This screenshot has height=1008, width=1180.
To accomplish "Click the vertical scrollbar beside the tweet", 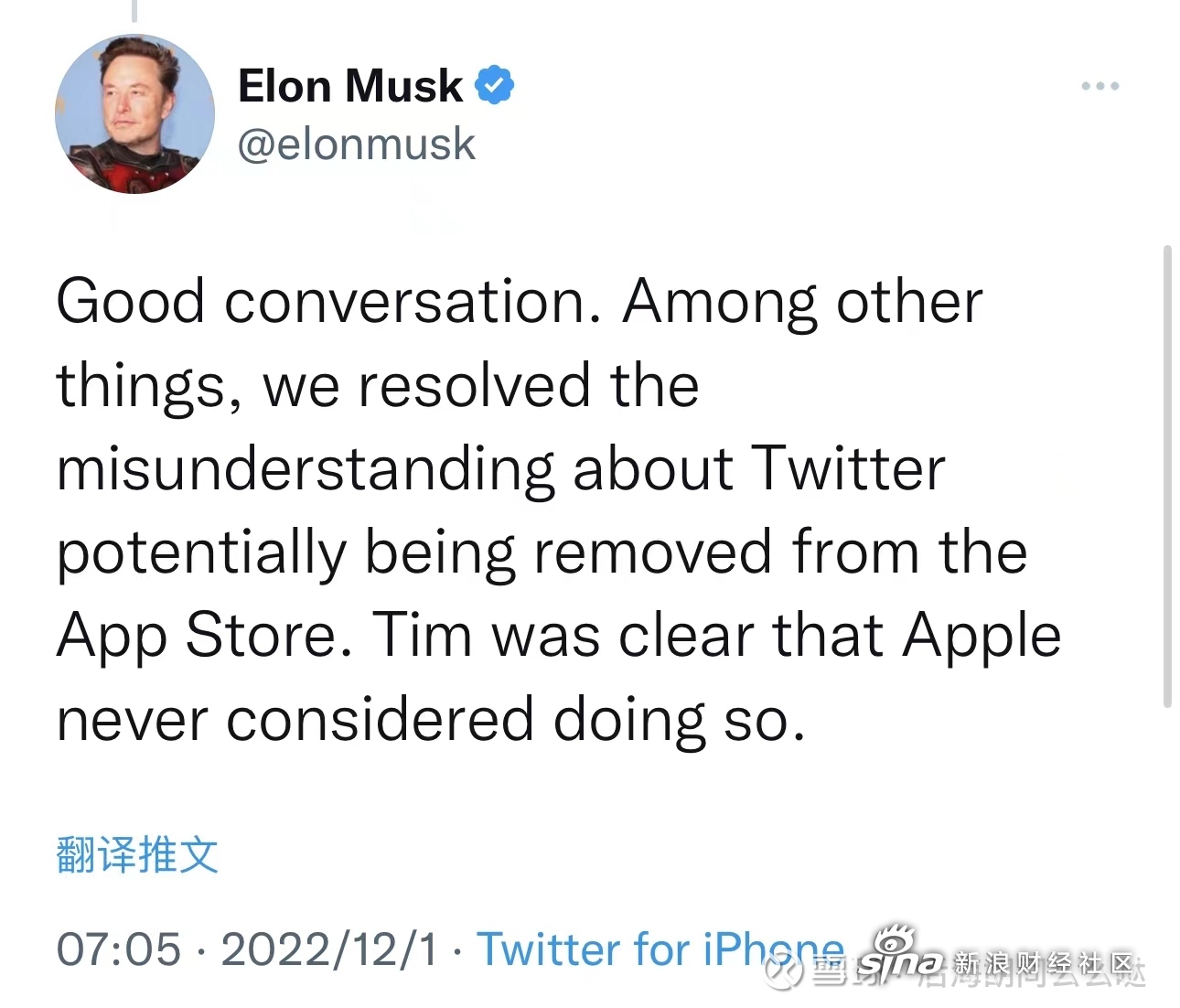I will click(1166, 476).
